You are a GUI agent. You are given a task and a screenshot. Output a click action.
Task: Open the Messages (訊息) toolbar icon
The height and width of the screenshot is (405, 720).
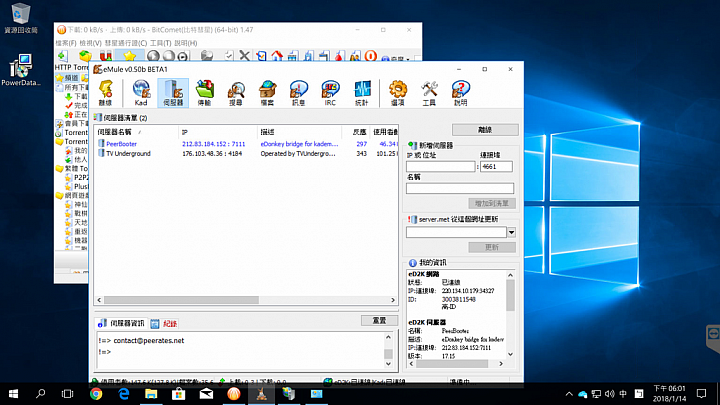click(x=298, y=93)
